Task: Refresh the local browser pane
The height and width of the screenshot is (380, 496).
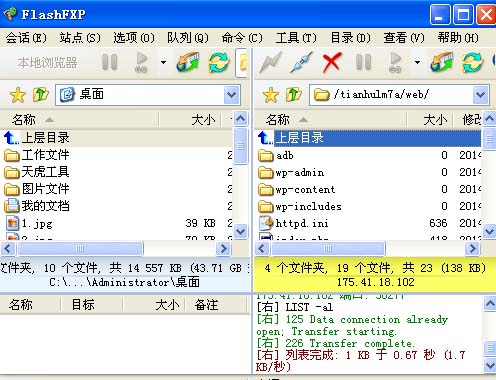Action: [x=219, y=62]
